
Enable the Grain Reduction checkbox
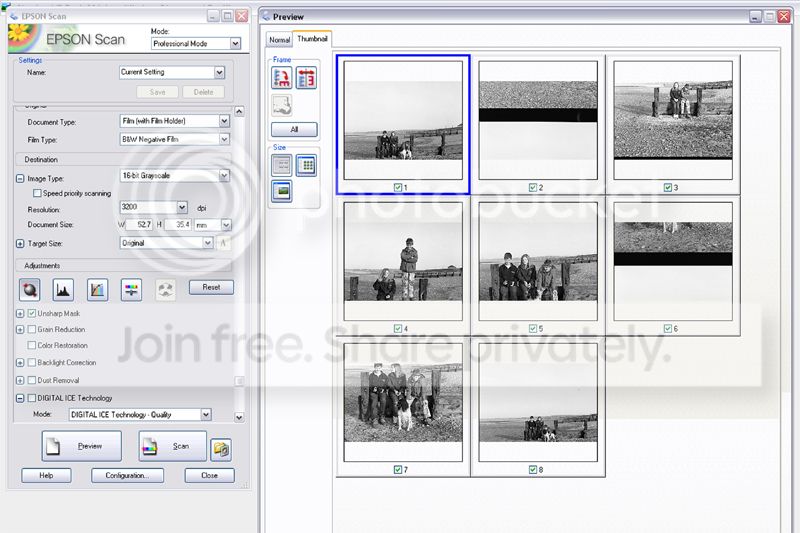(32, 329)
